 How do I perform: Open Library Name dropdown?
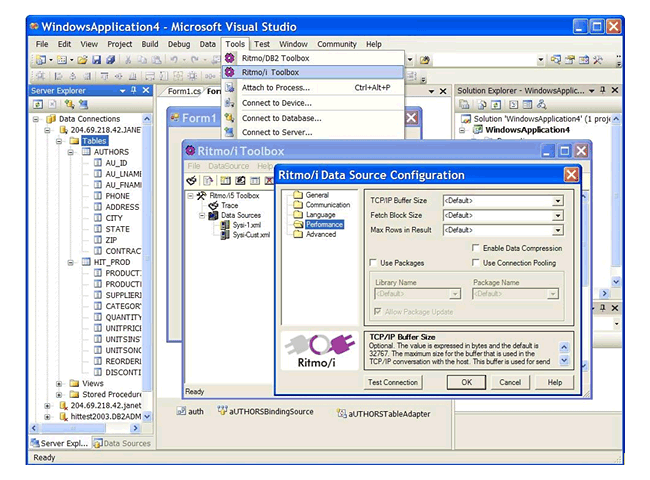(x=455, y=294)
